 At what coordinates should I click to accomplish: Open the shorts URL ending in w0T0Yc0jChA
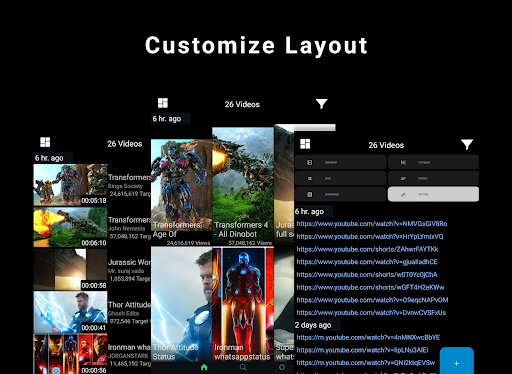367,274
